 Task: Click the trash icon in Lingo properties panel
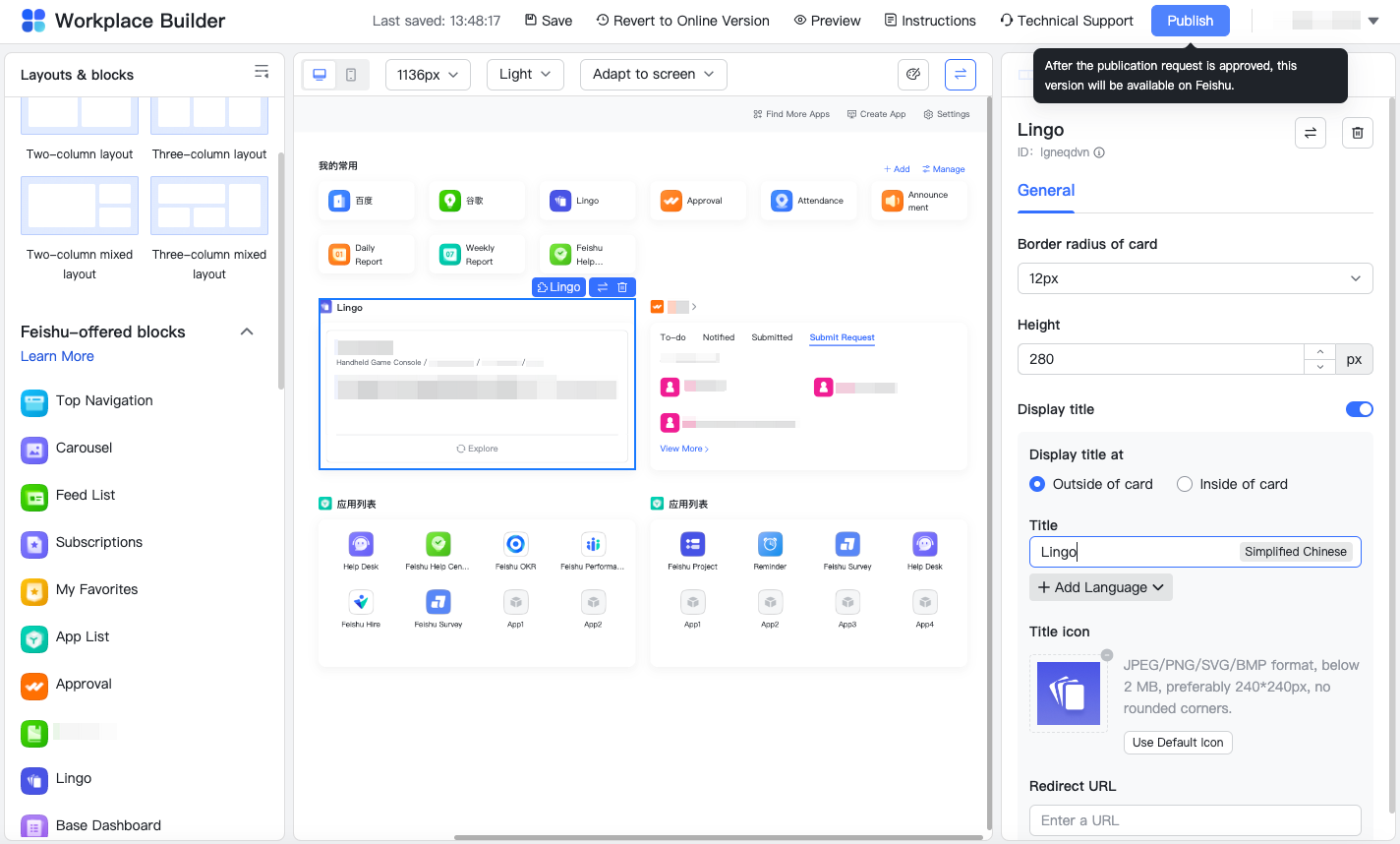click(x=1357, y=133)
